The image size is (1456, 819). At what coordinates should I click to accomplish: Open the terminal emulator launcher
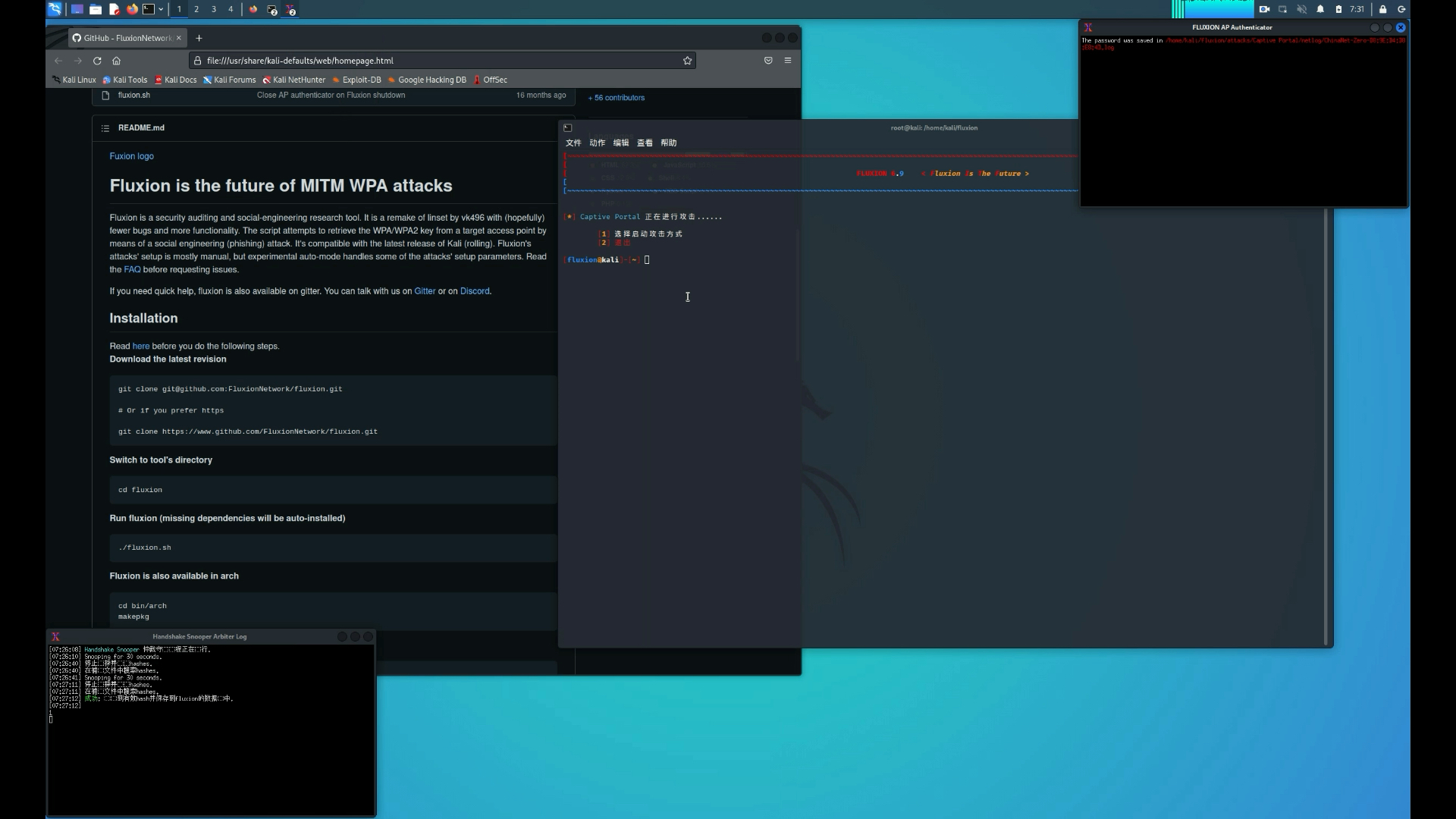(149, 9)
